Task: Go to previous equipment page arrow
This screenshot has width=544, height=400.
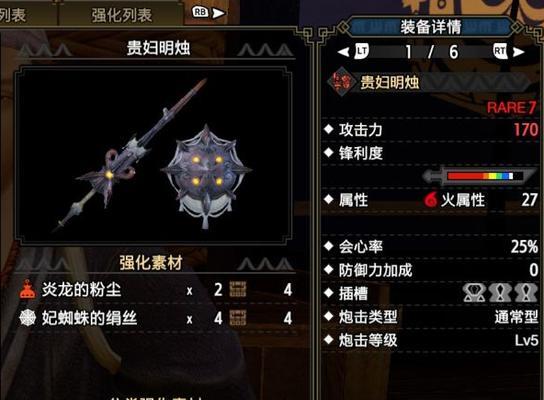Action: click(x=343, y=52)
